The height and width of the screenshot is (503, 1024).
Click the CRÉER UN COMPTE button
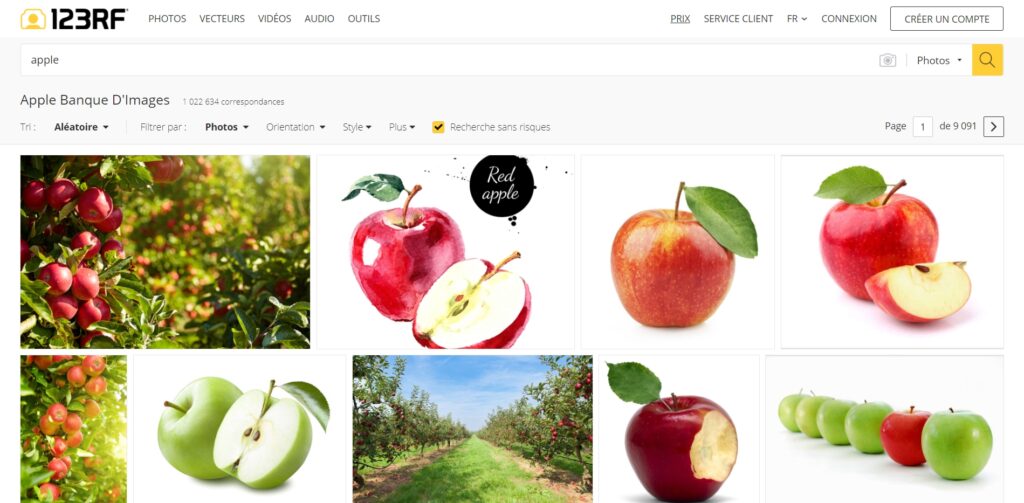click(946, 19)
